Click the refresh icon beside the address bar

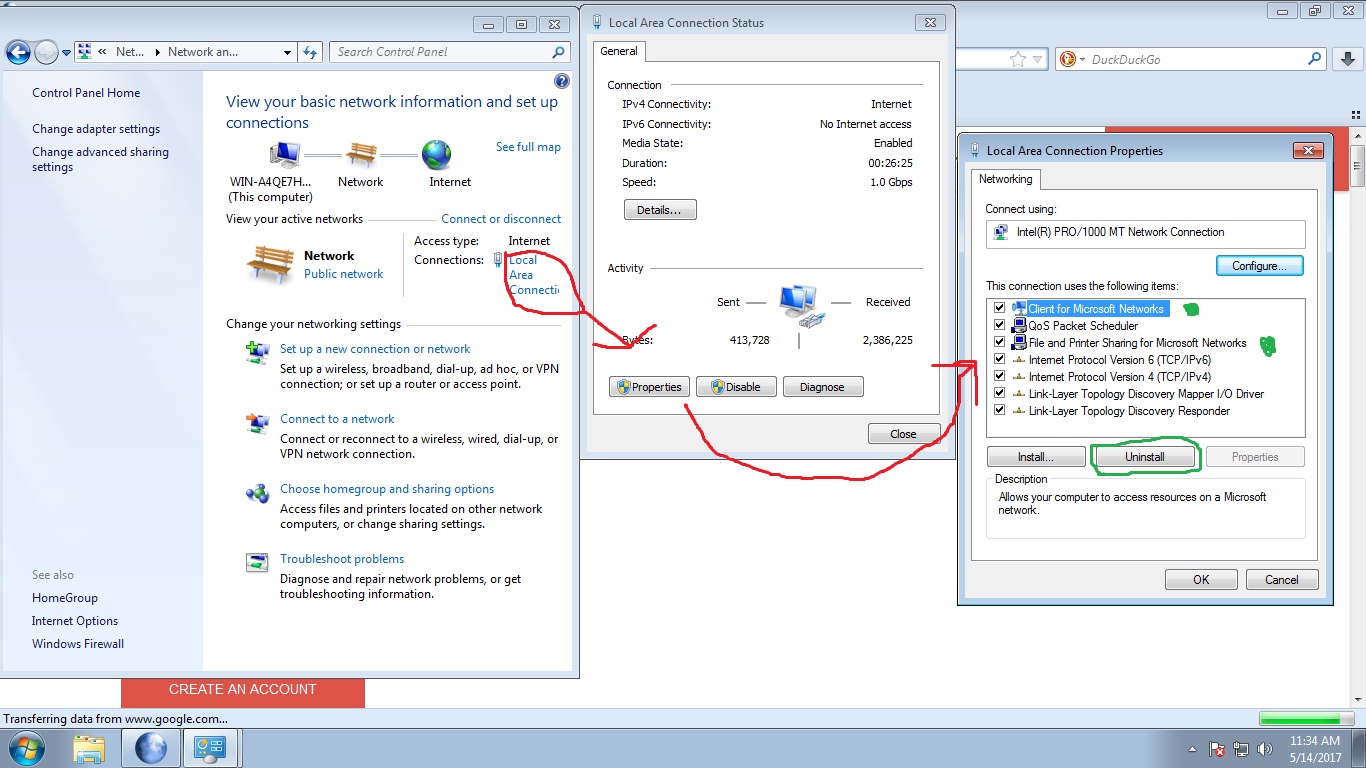click(310, 52)
